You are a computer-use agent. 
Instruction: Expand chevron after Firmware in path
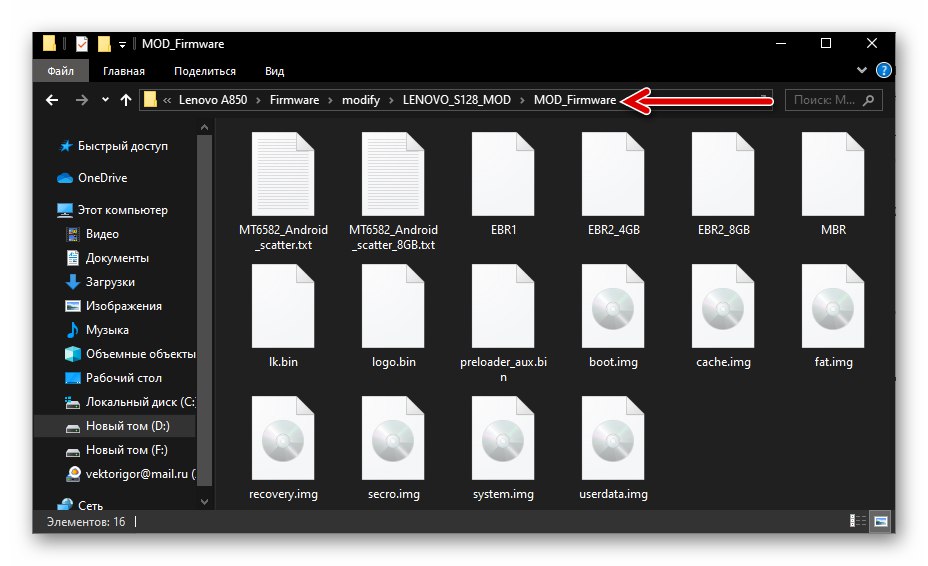330,100
